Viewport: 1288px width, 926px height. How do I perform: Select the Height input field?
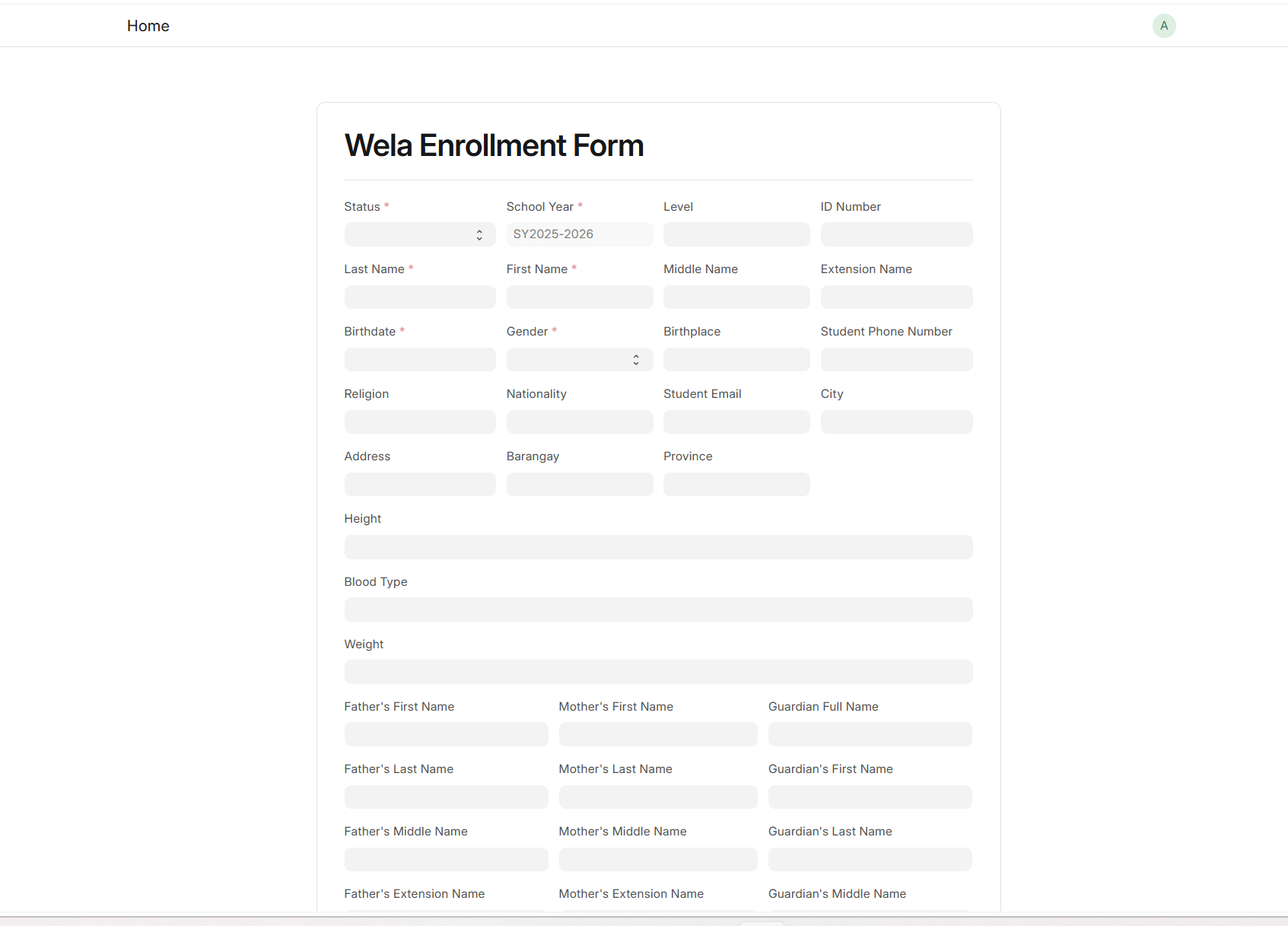(x=658, y=547)
